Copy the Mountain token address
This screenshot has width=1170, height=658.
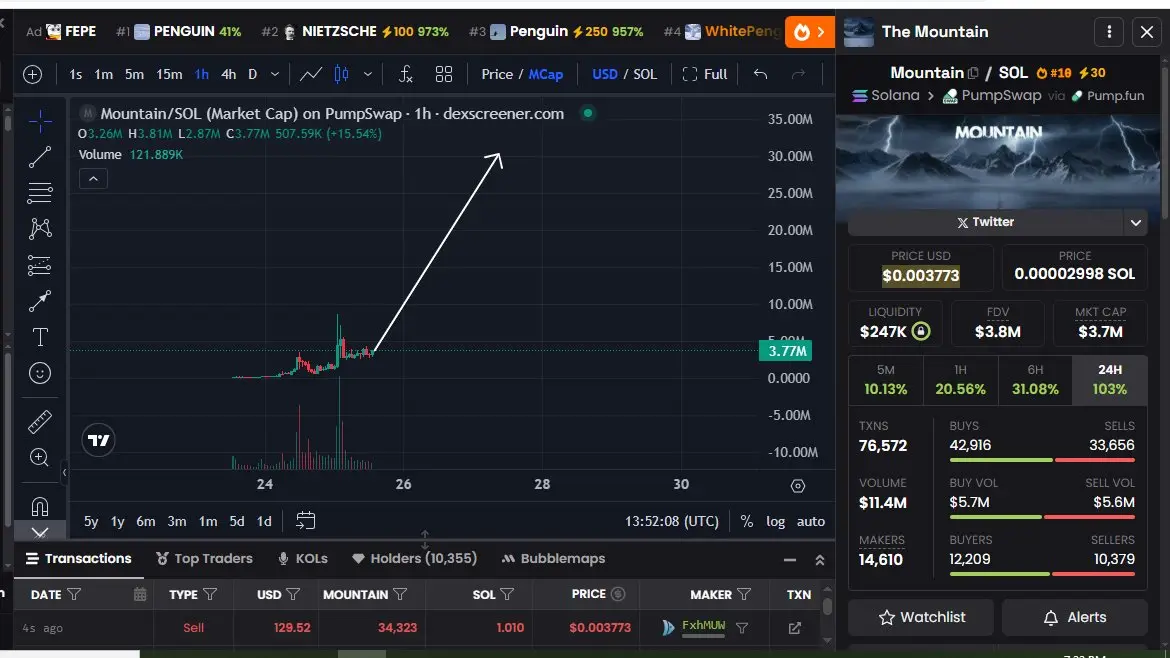(x=972, y=73)
